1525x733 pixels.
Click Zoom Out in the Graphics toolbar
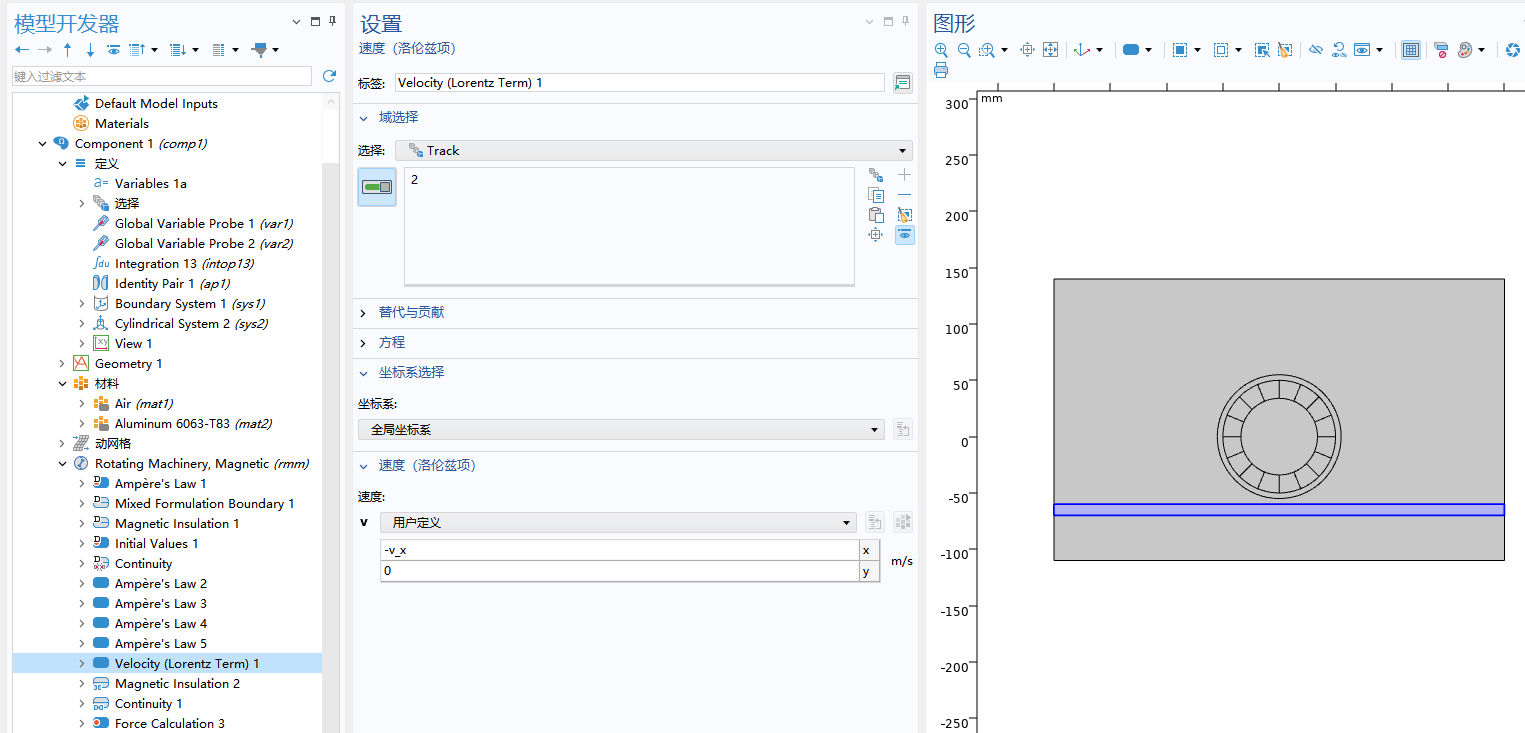[x=964, y=49]
